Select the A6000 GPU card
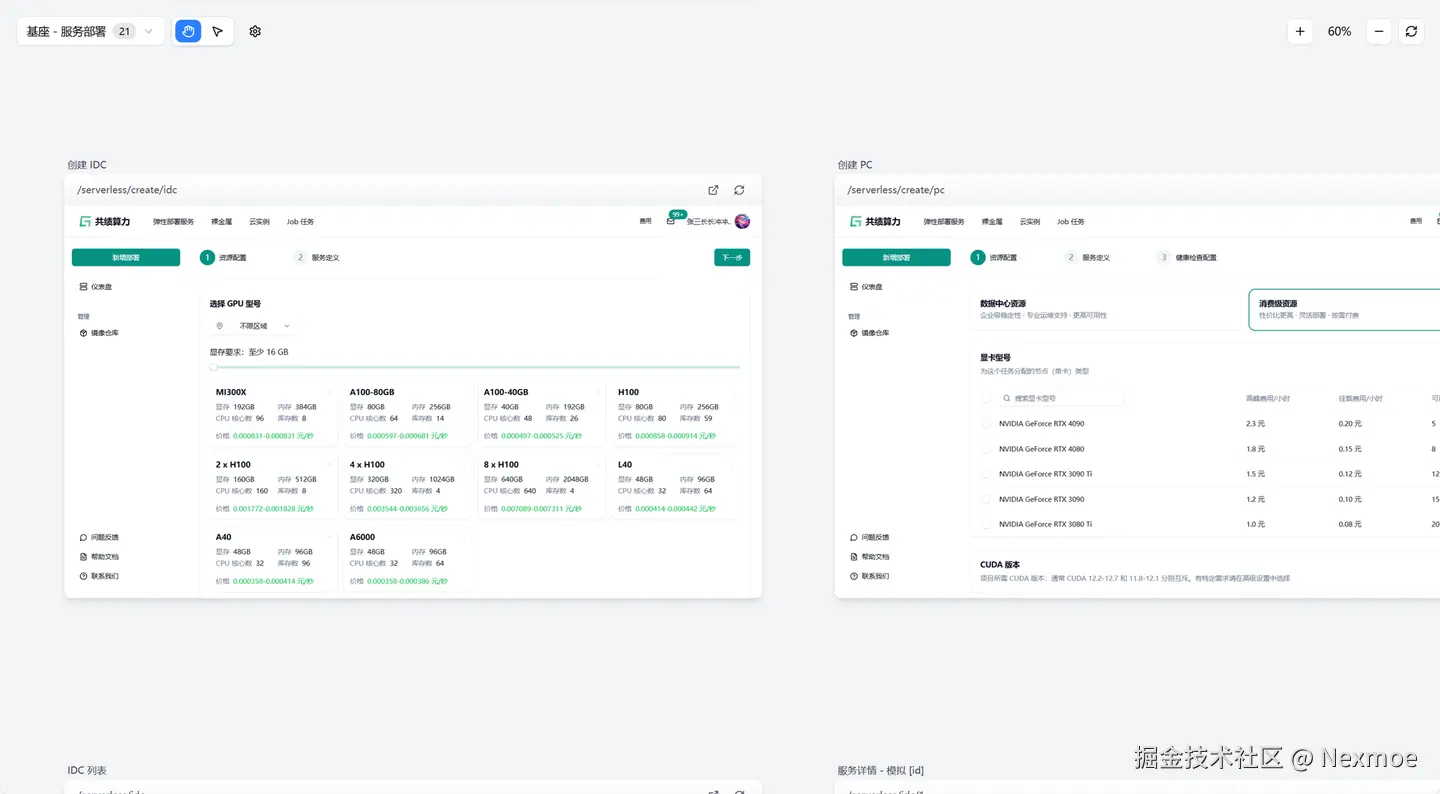 407,559
